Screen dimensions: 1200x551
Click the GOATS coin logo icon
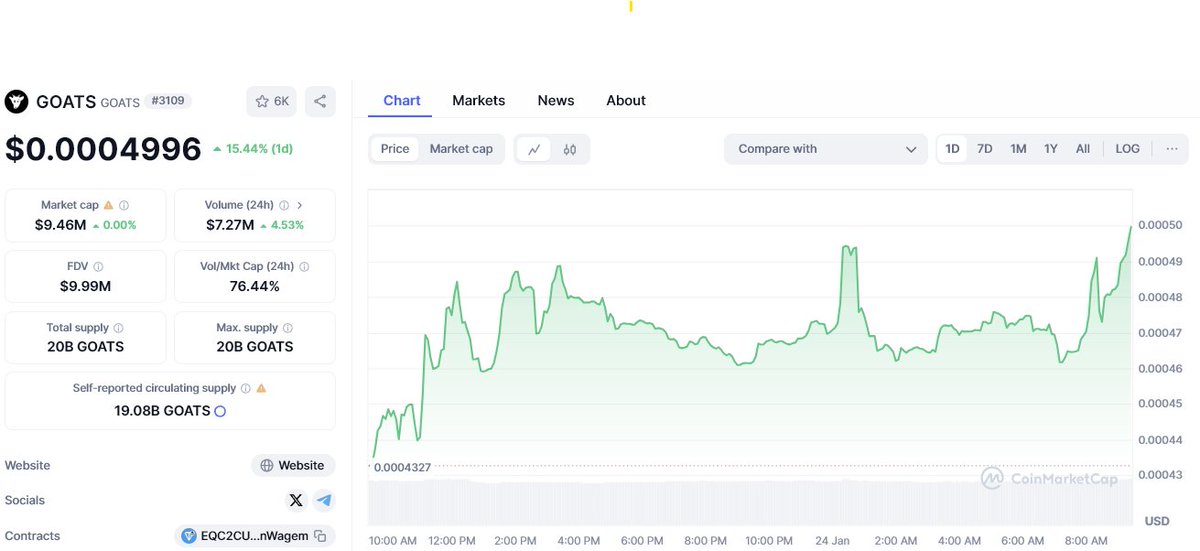pyautogui.click(x=16, y=101)
